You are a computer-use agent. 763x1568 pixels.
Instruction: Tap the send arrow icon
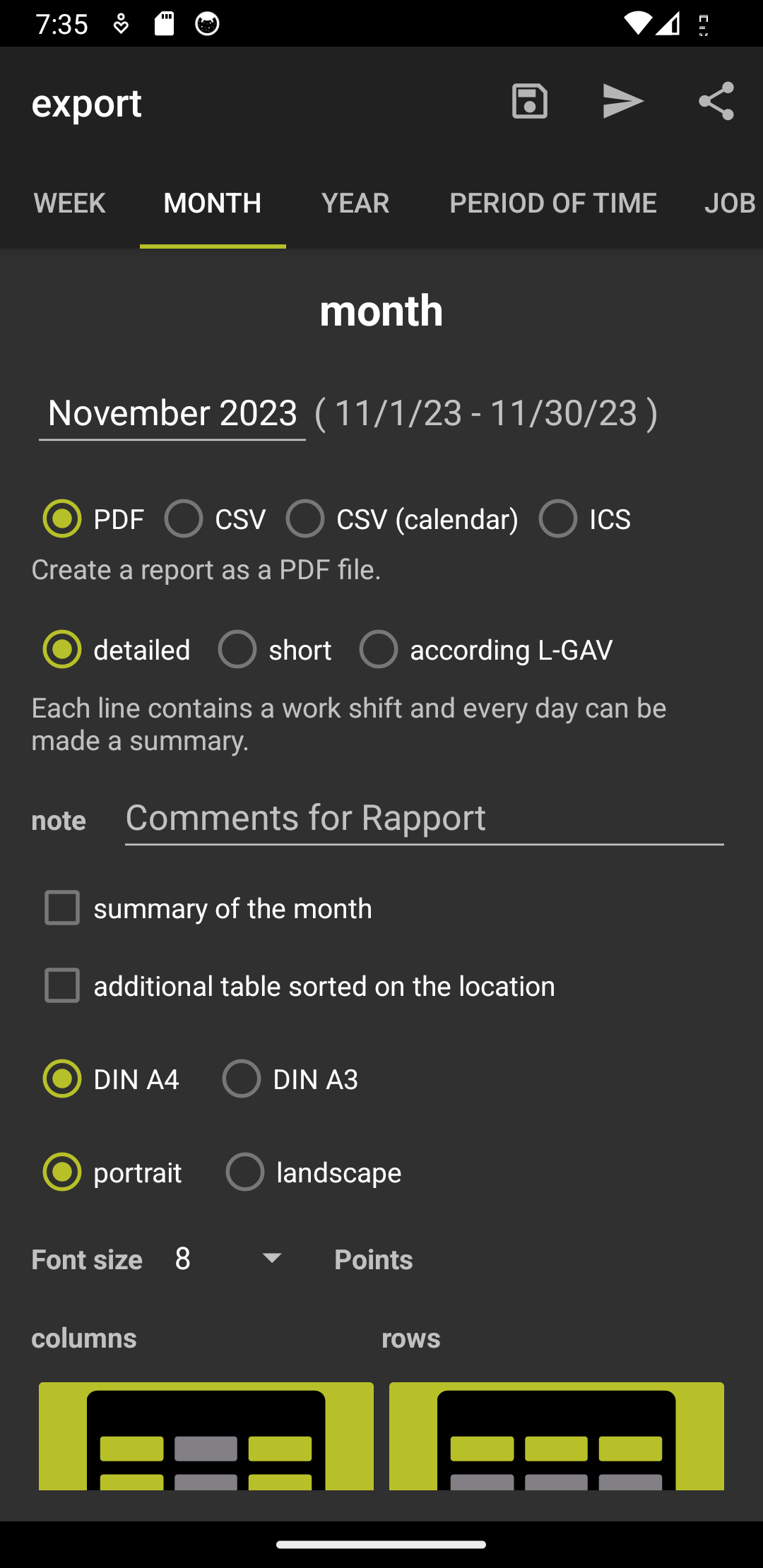(x=622, y=101)
